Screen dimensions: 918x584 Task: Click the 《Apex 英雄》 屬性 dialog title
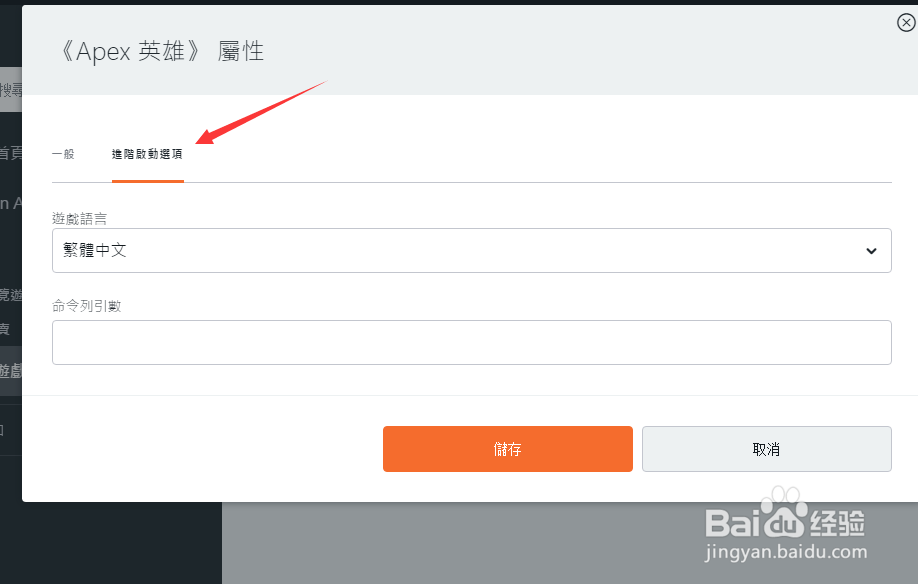coord(162,51)
